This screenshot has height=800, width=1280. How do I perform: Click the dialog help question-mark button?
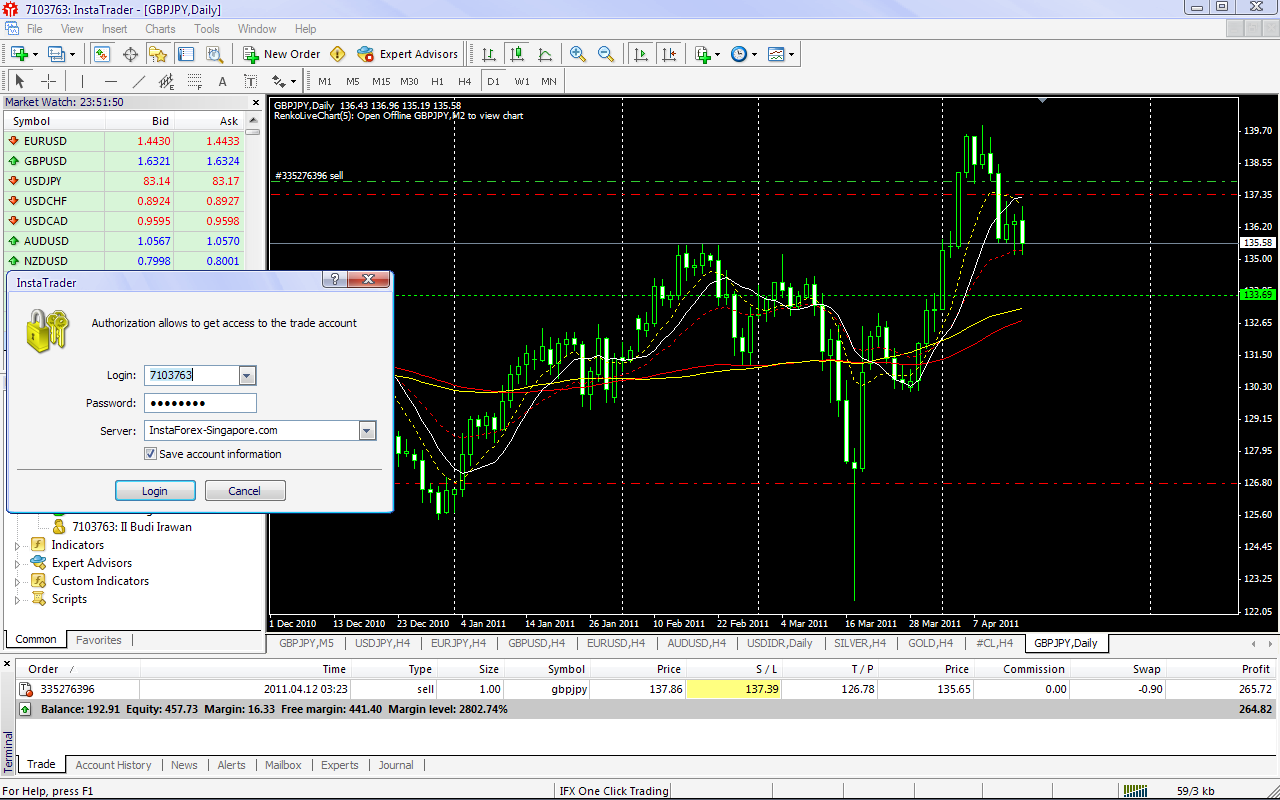click(x=335, y=280)
